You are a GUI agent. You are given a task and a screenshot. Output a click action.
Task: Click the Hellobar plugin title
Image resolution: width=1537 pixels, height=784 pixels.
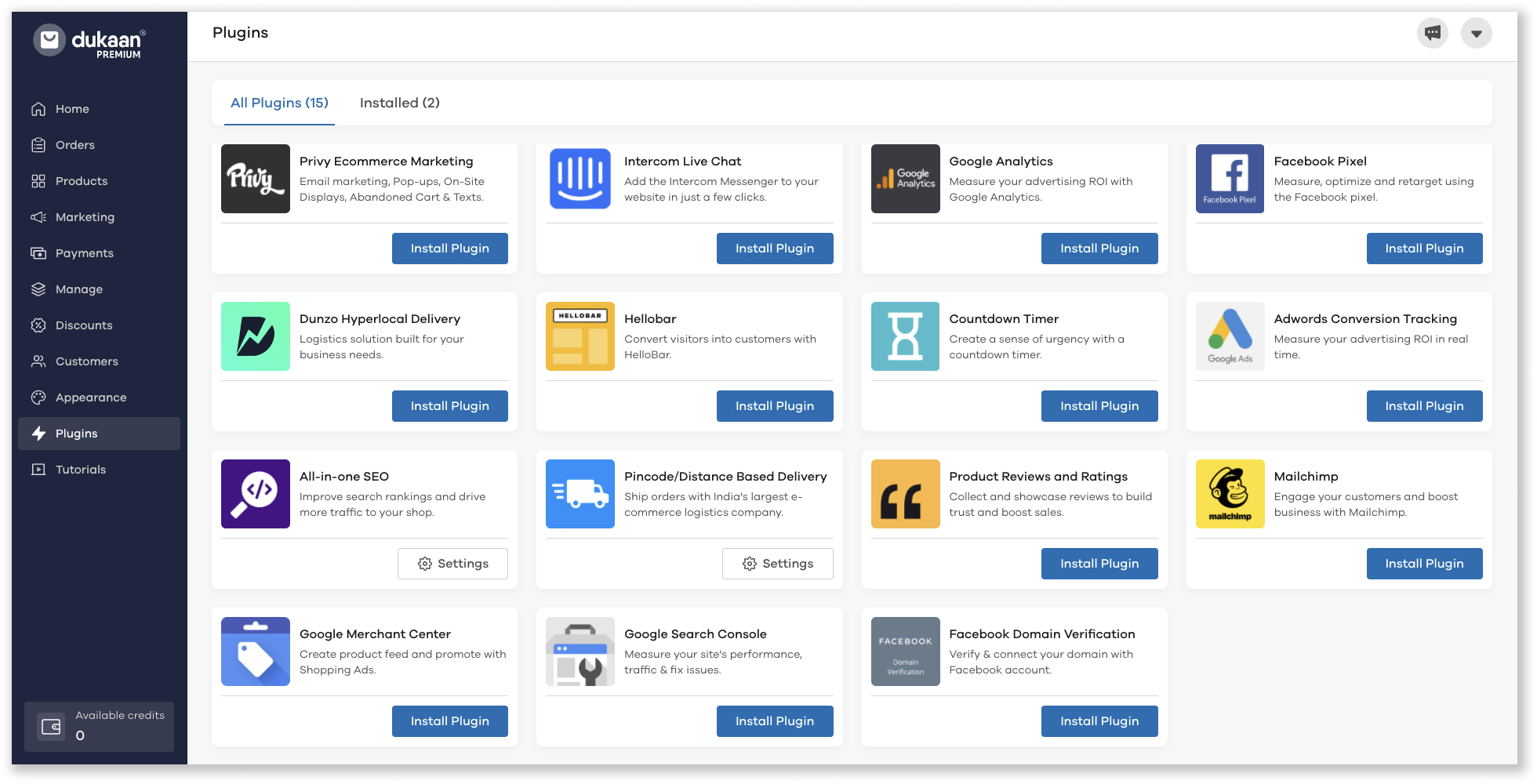pyautogui.click(x=650, y=319)
